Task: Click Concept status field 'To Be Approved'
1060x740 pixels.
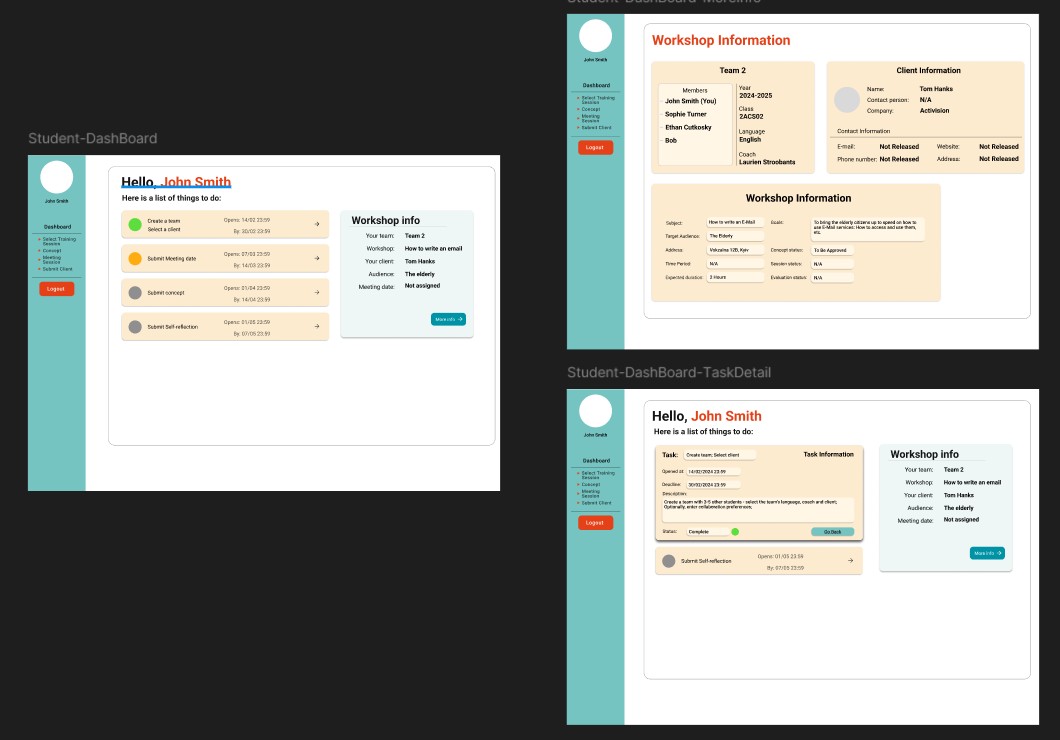Action: pos(832,250)
